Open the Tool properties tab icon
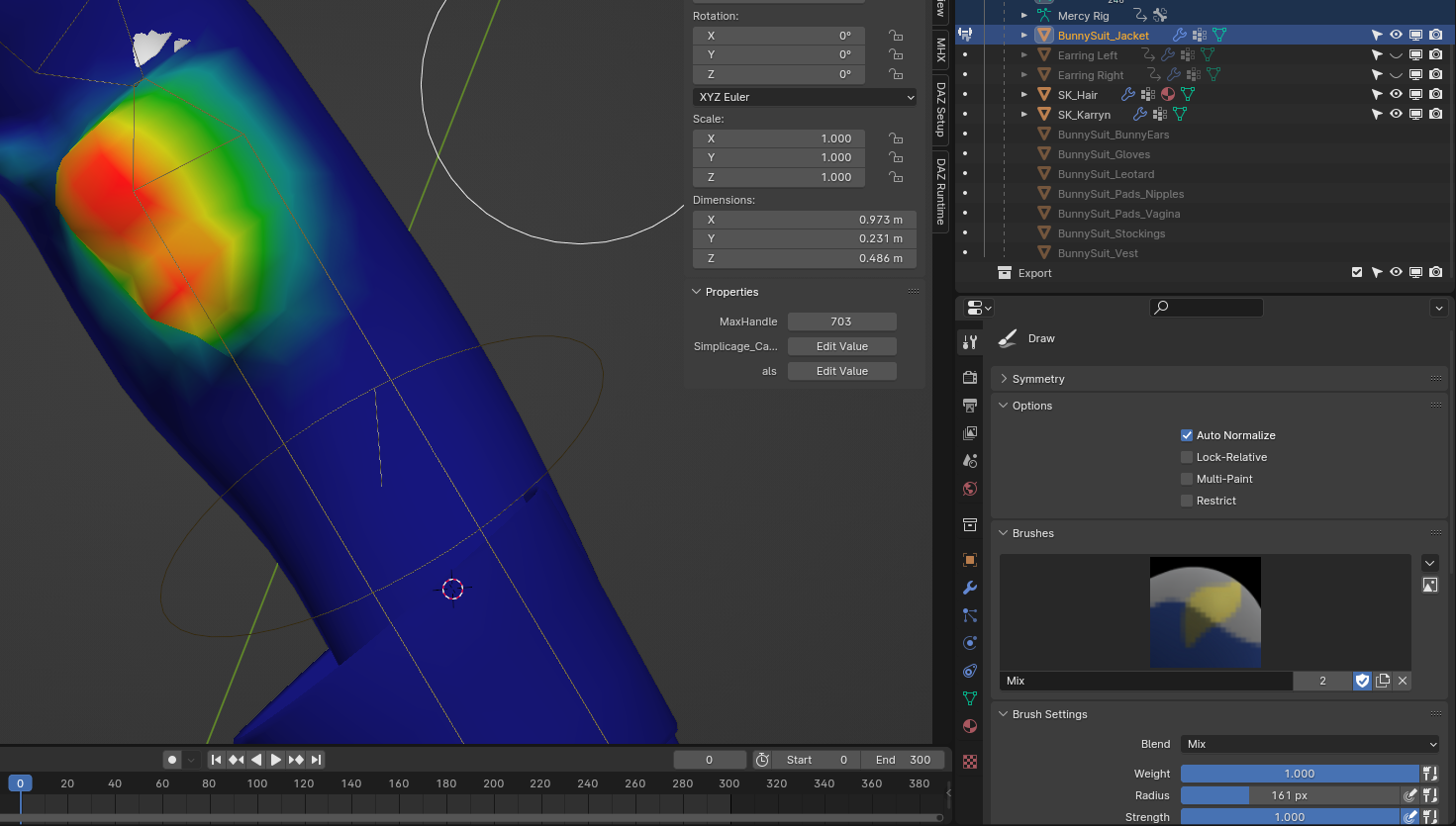1456x826 pixels. coord(970,342)
